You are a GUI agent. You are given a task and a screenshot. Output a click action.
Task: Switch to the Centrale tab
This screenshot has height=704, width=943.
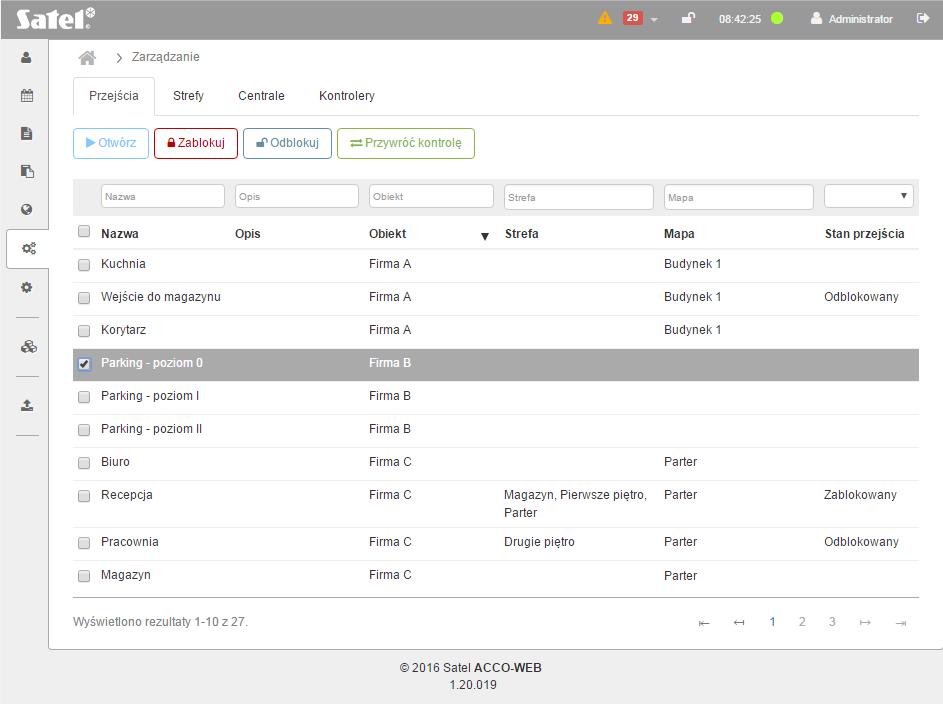pyautogui.click(x=261, y=96)
